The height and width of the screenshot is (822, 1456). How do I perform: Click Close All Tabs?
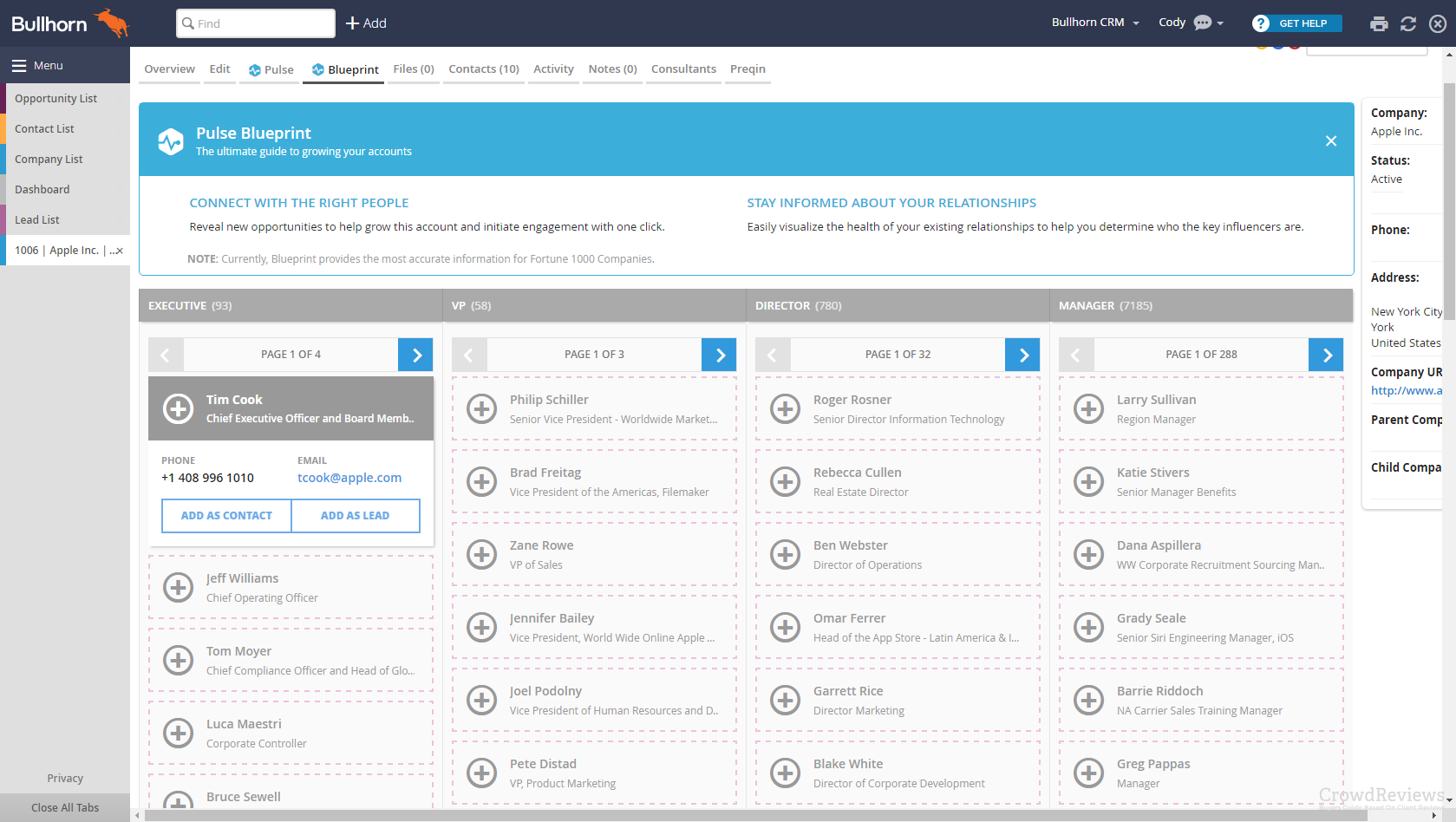(x=65, y=808)
